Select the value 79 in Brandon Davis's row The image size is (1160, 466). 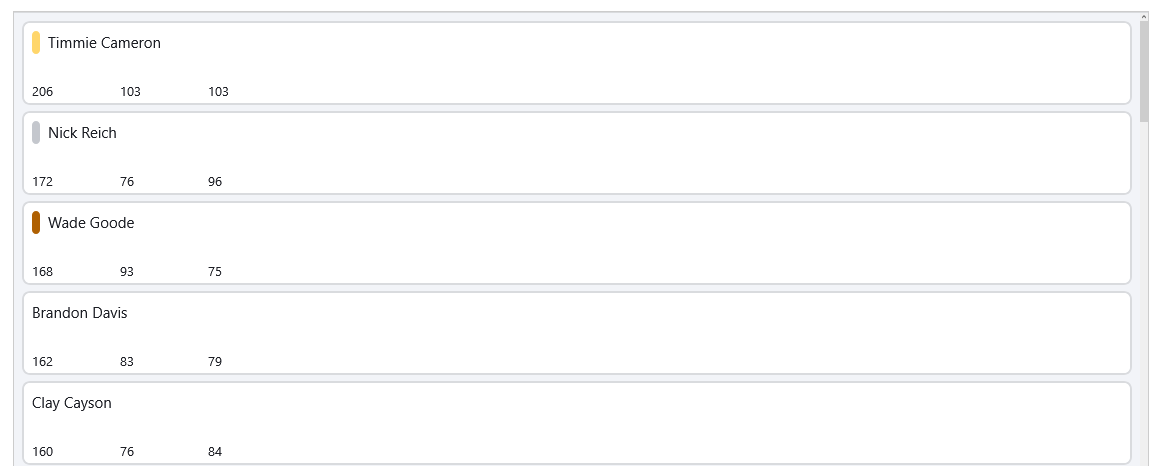click(x=215, y=362)
